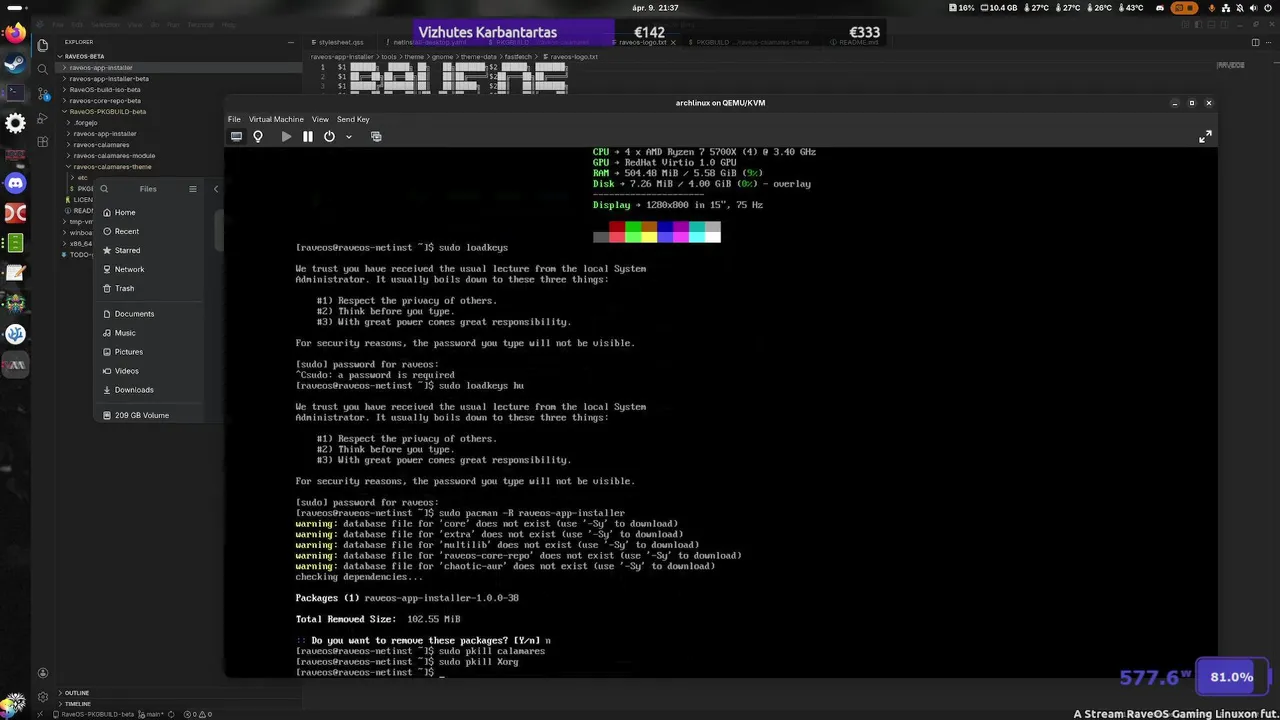This screenshot has height=720, width=1280.
Task: Open Source Control view in VS Code
Action: coord(42,94)
